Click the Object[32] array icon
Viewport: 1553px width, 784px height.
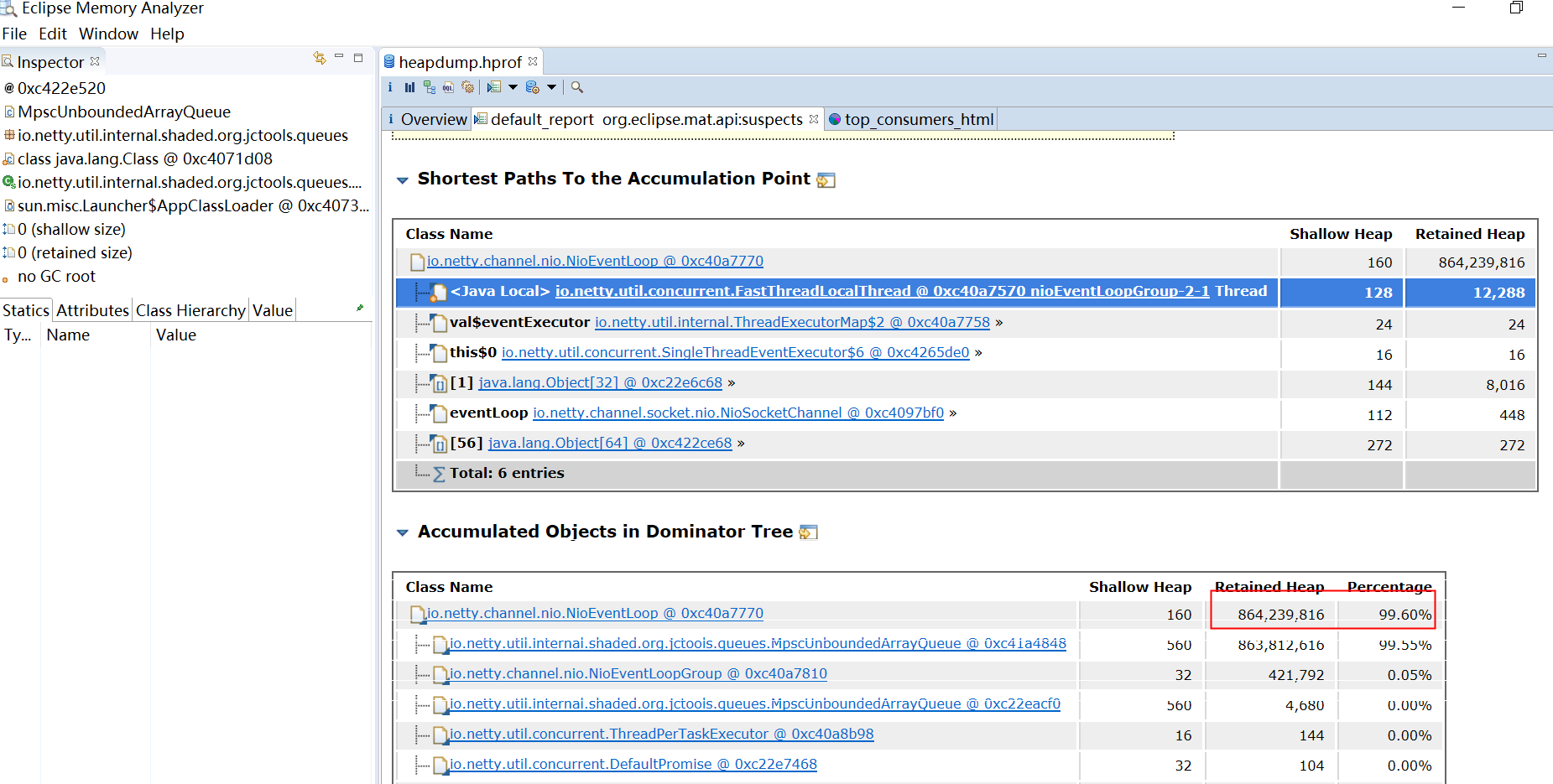coord(439,383)
